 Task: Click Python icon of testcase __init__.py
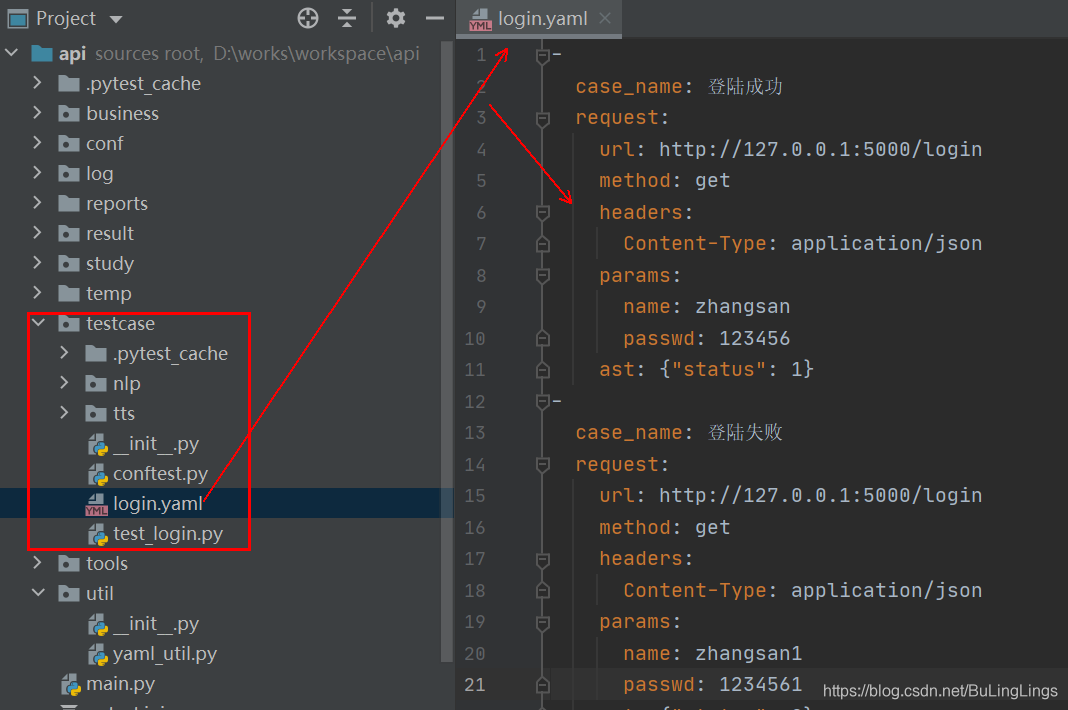[98, 444]
